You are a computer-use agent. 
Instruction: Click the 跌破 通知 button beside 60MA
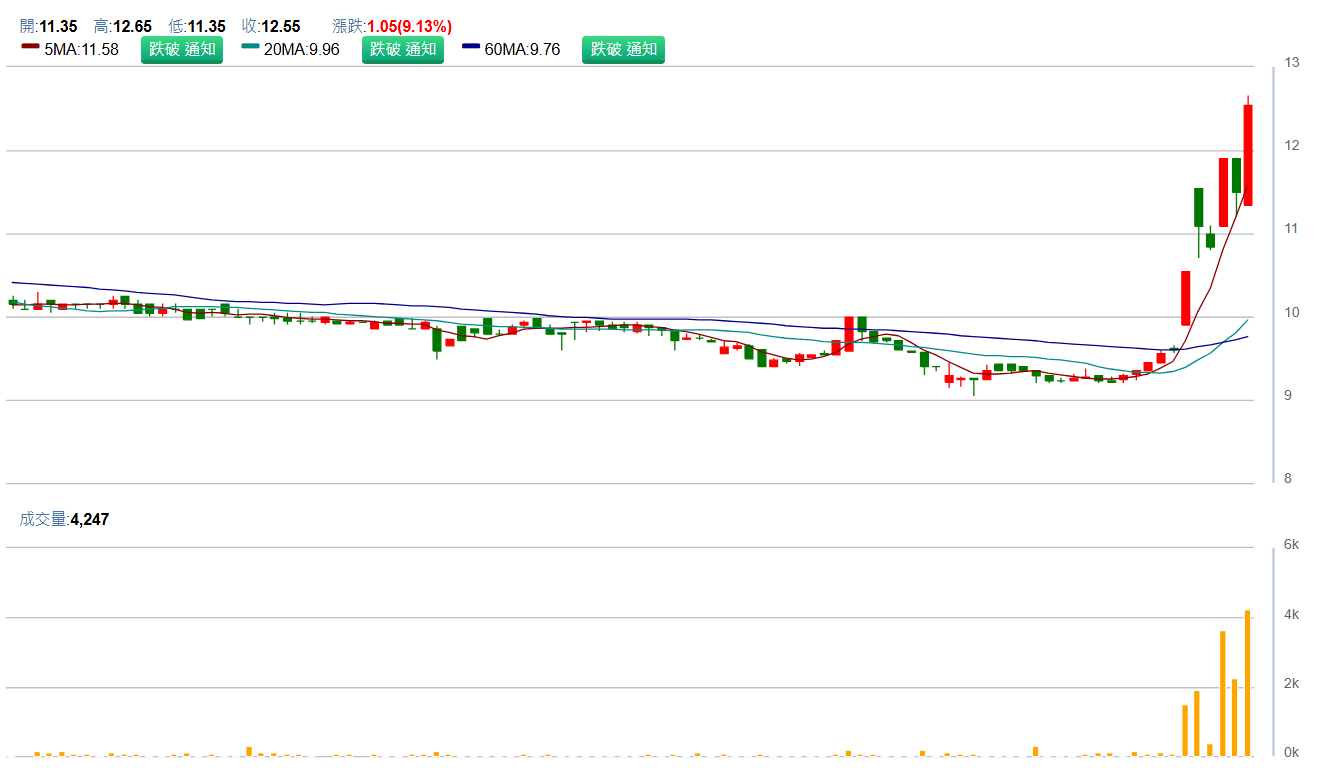coord(624,49)
